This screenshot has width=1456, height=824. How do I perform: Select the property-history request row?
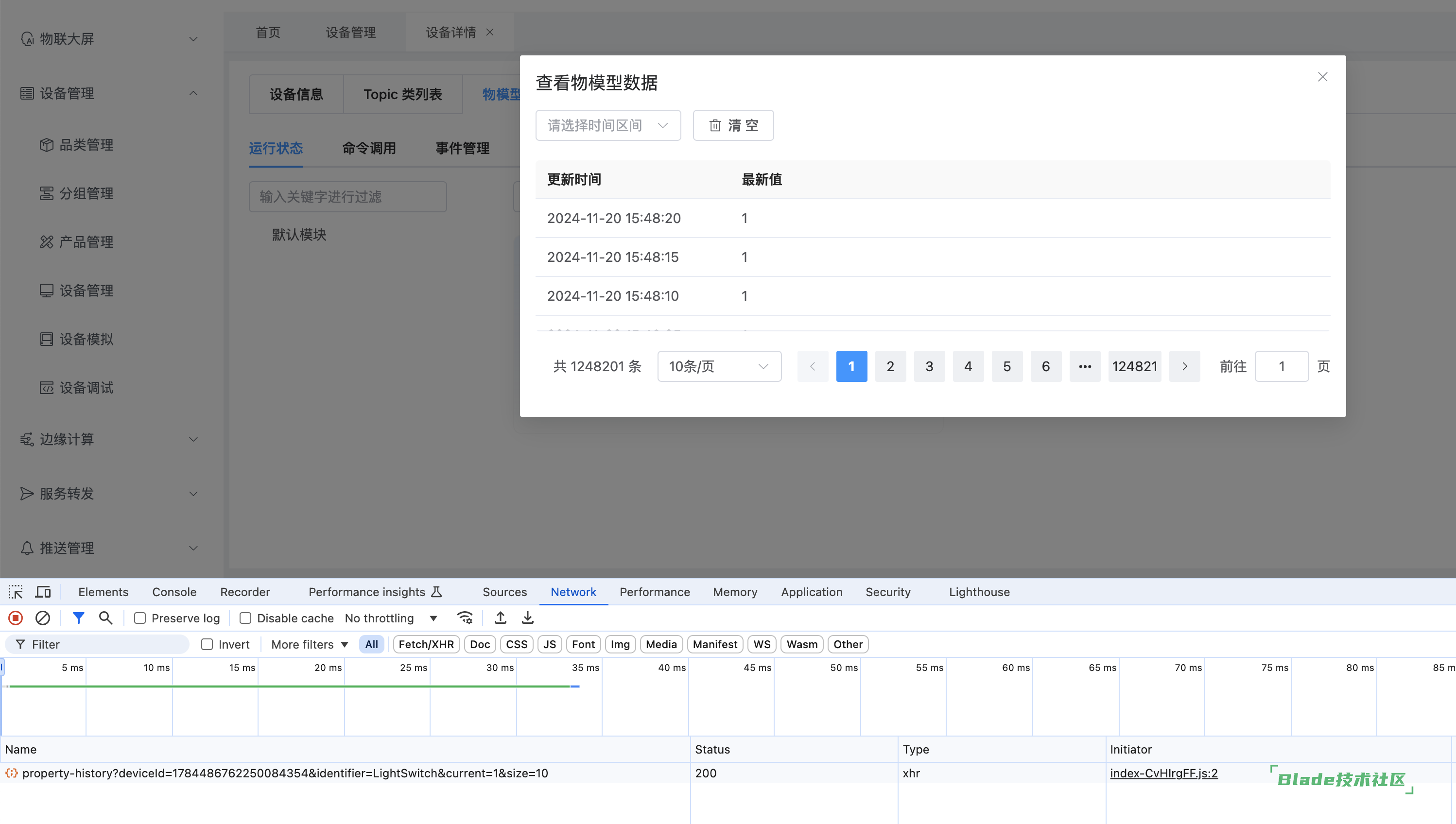click(728, 773)
